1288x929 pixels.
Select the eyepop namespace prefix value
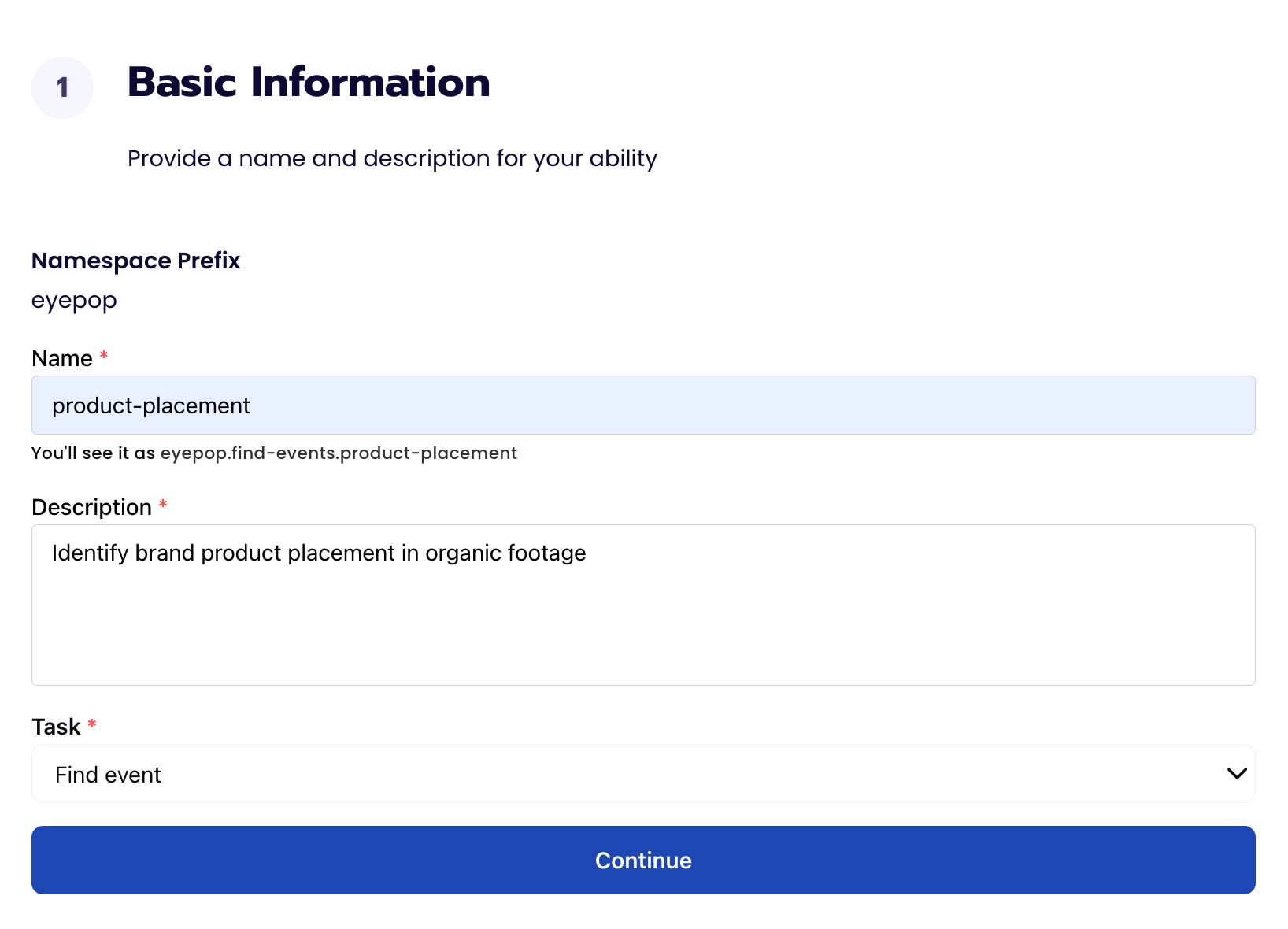(74, 301)
